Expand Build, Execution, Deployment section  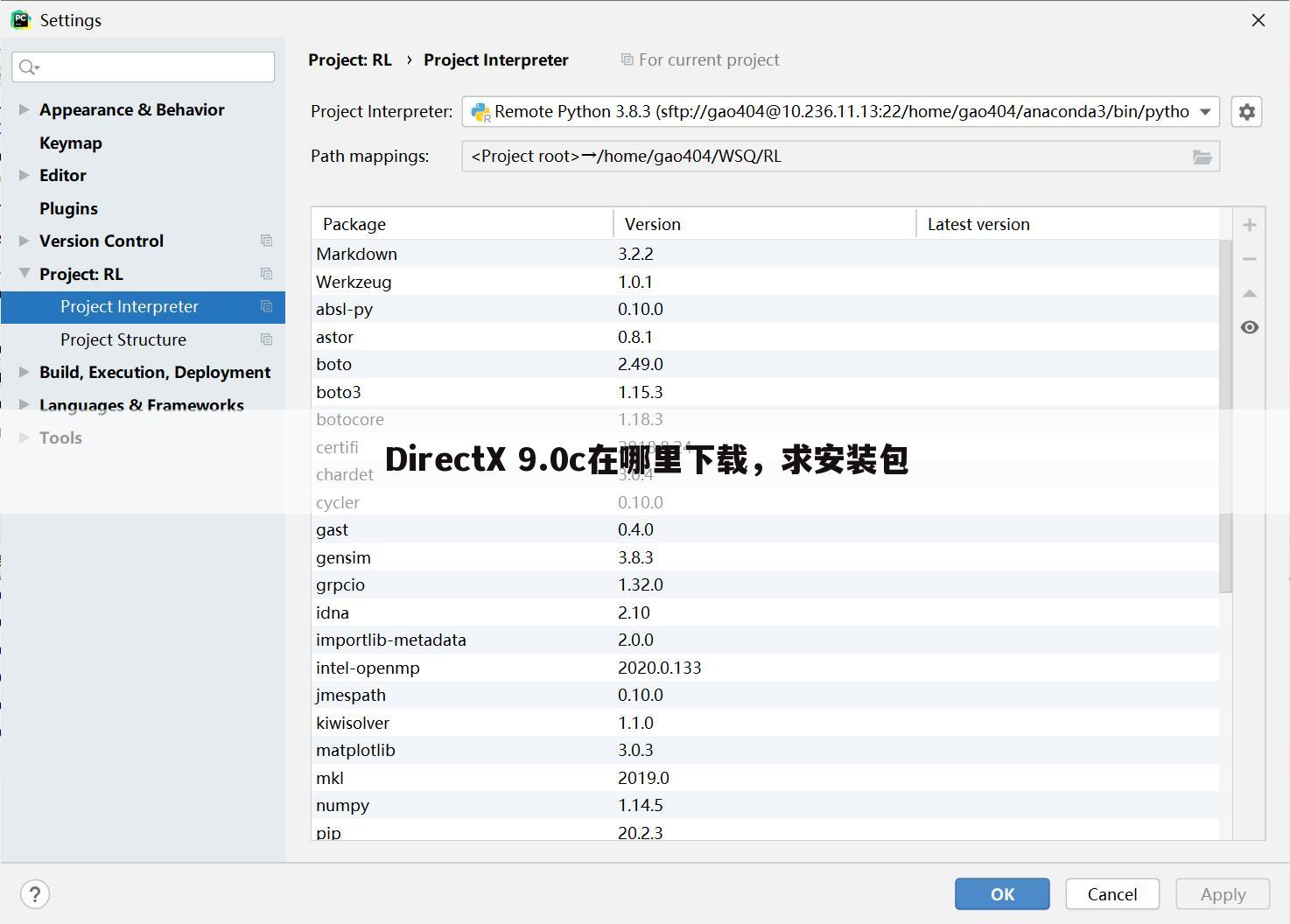[24, 372]
